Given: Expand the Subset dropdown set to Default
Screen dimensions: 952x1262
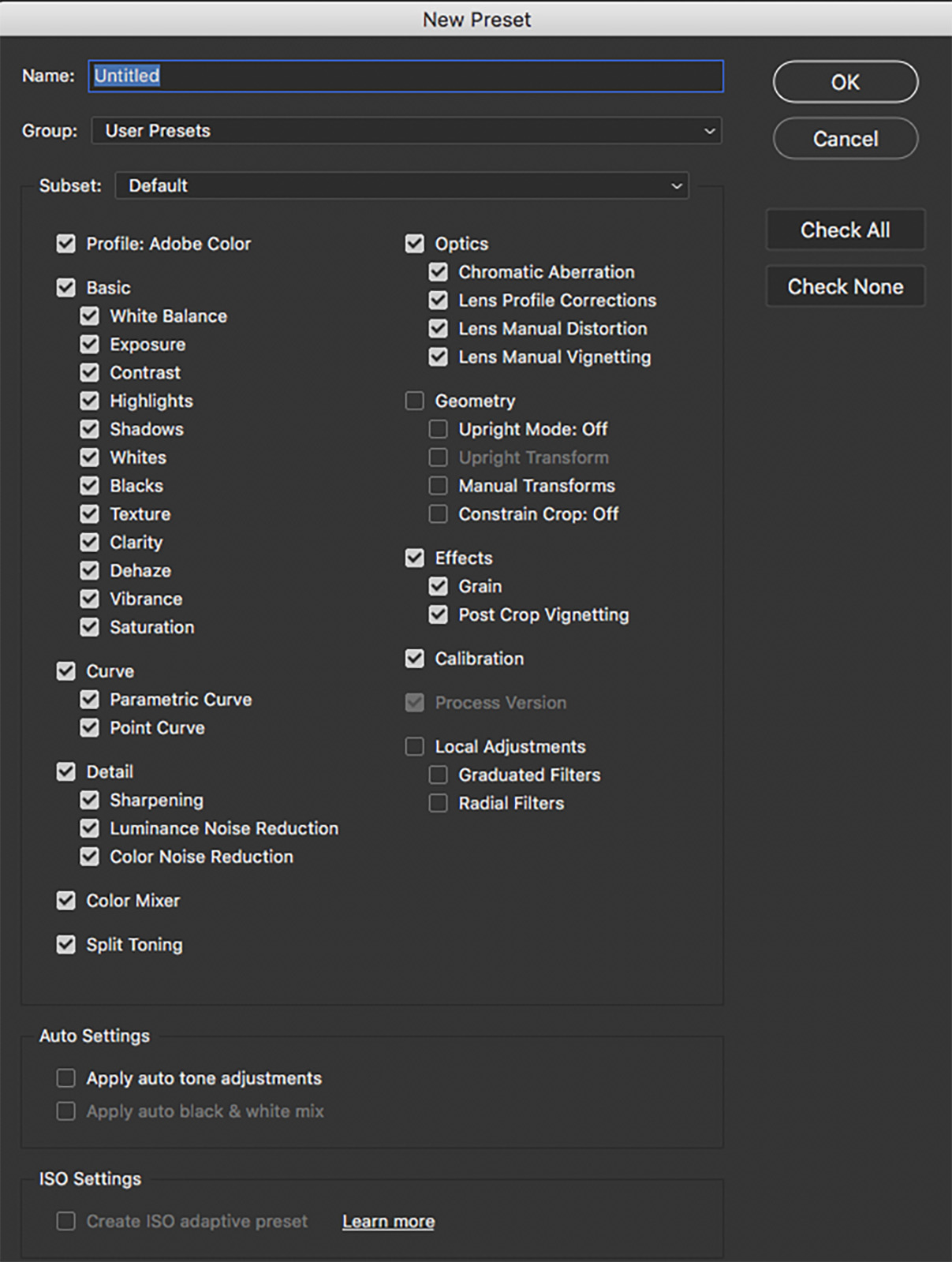Looking at the screenshot, I should tap(401, 186).
